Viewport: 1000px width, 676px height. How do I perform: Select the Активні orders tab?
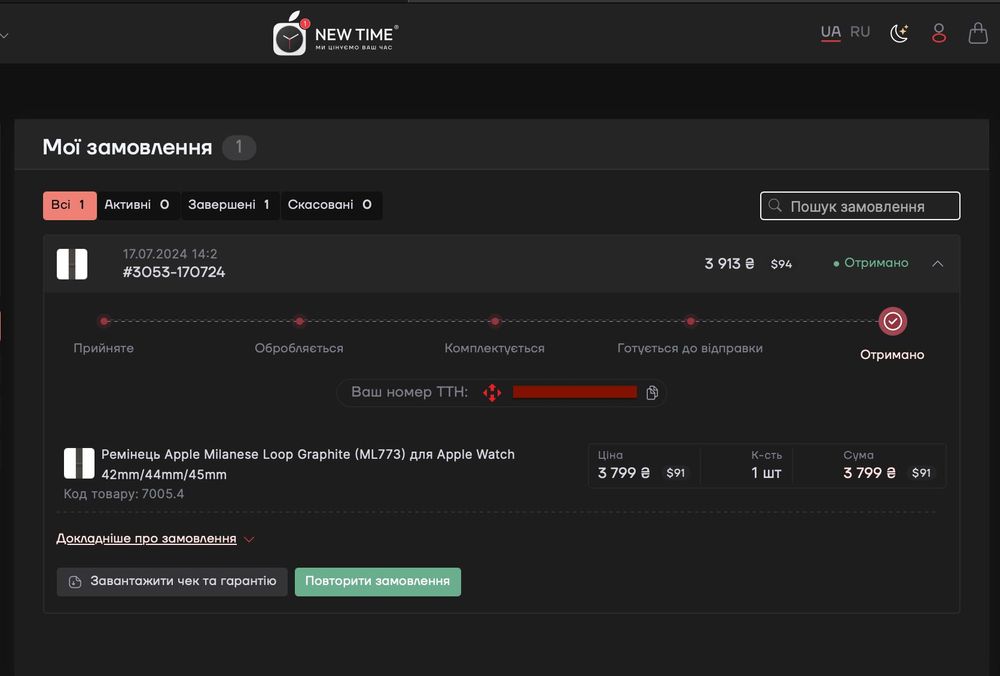(x=138, y=205)
